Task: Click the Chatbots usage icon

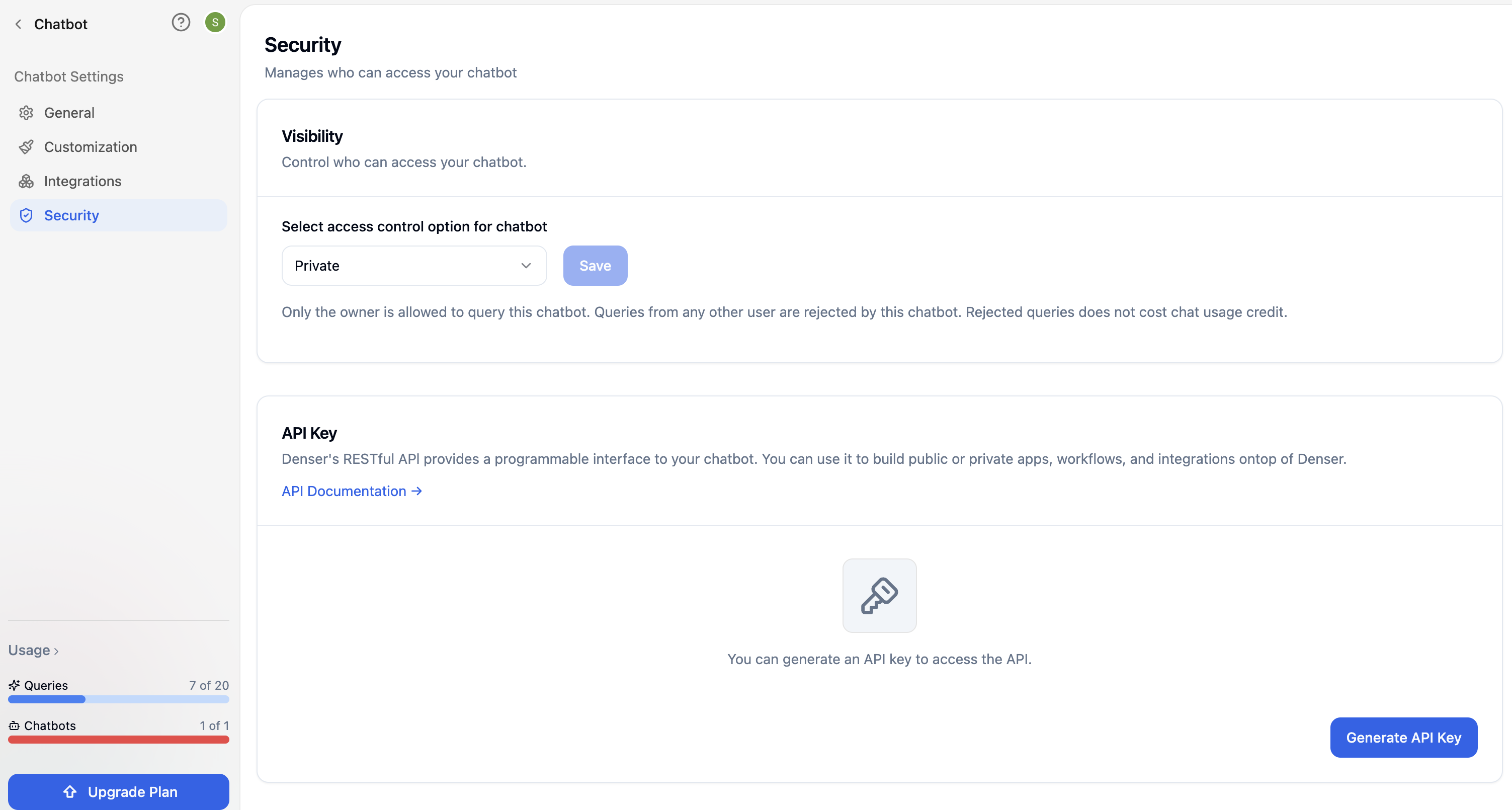Action: (x=14, y=724)
